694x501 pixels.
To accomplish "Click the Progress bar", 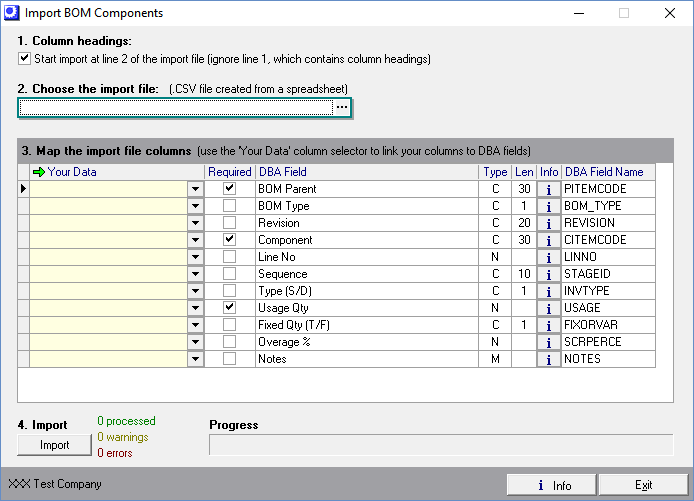I will tap(441, 444).
